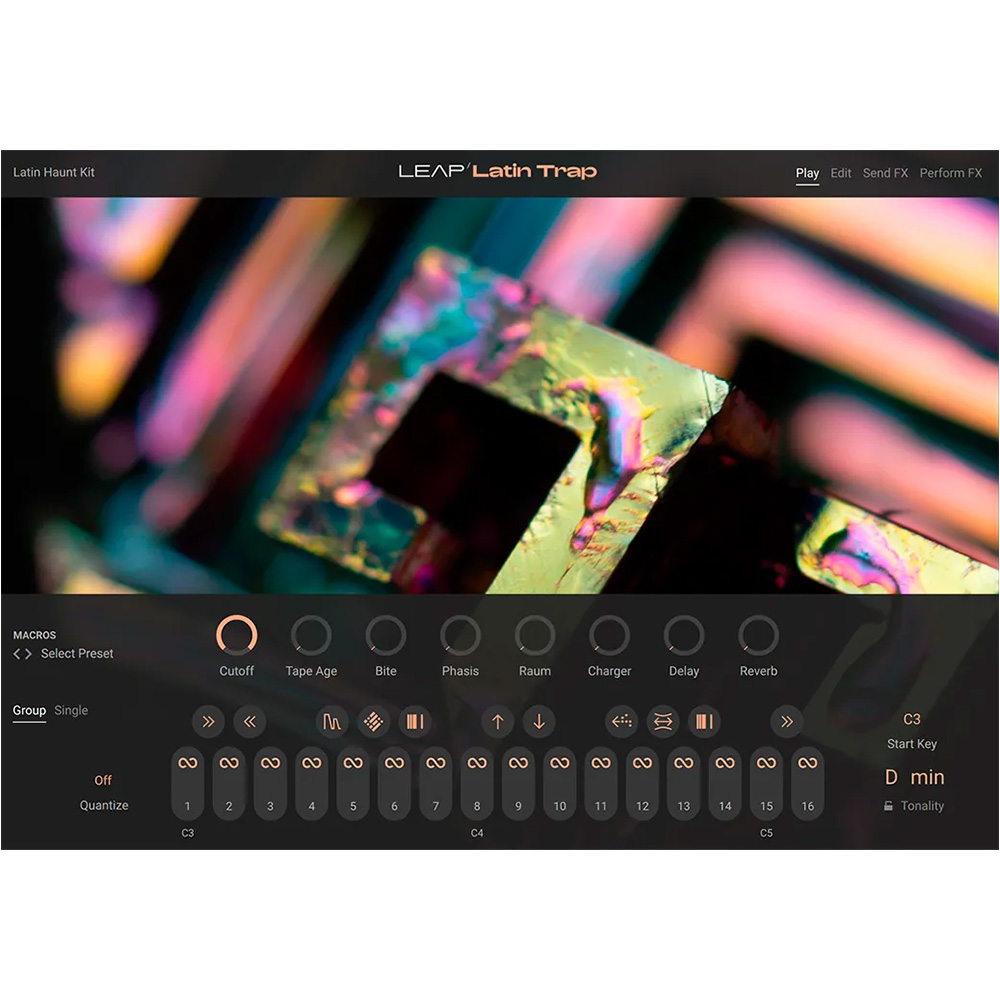Open the previous preset with the left arrow

[x=16, y=653]
